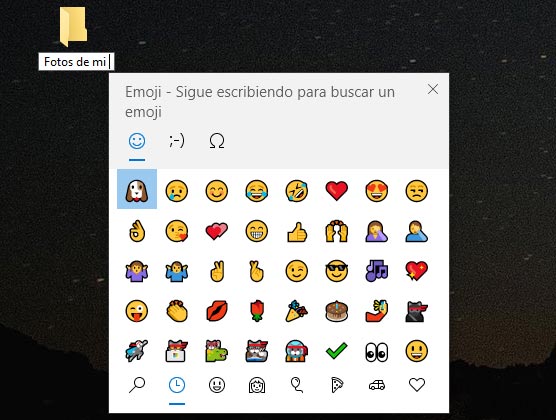Select the dog face emoji
This screenshot has width=556, height=420.
pos(137,189)
